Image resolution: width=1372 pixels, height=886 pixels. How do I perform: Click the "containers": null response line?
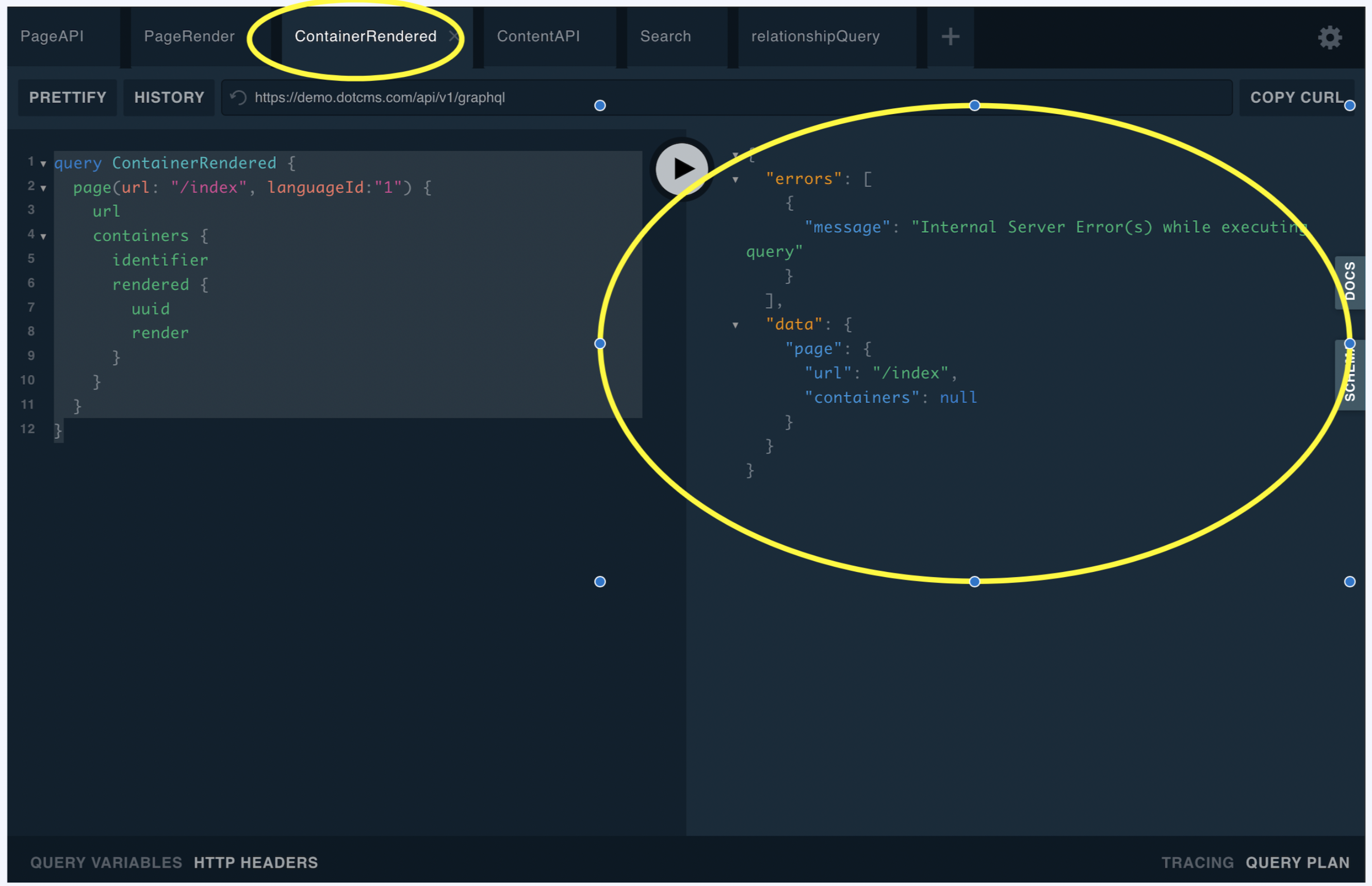coord(890,398)
